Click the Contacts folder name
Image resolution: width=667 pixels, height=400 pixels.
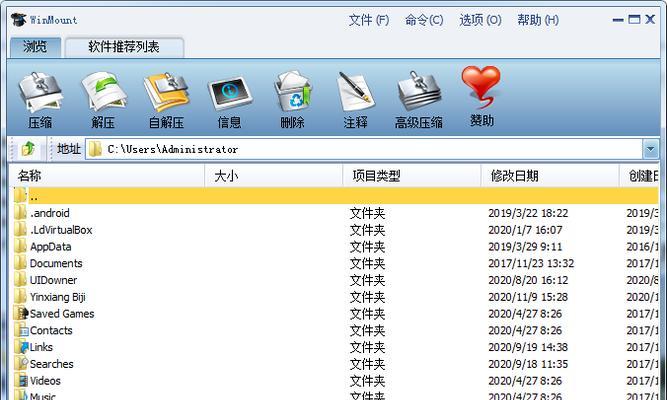[x=51, y=330]
